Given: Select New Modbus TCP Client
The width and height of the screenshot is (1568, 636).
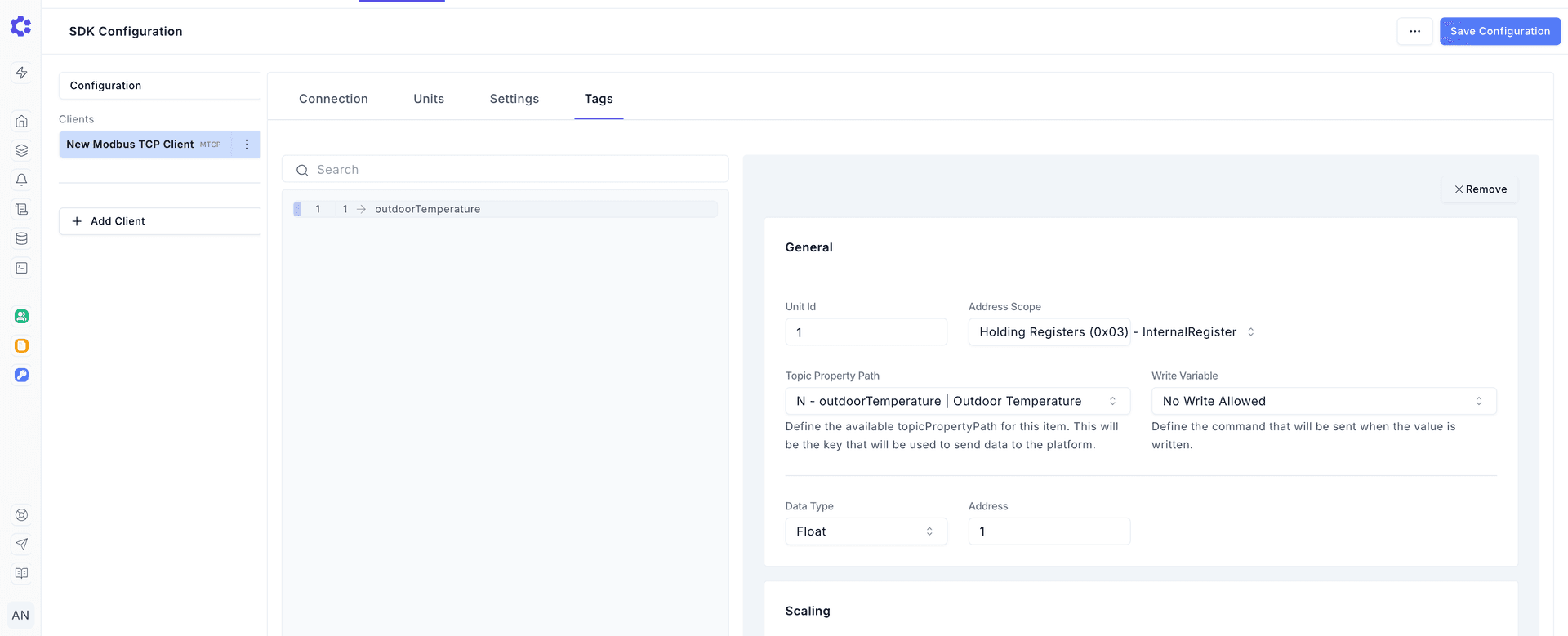Looking at the screenshot, I should [145, 145].
